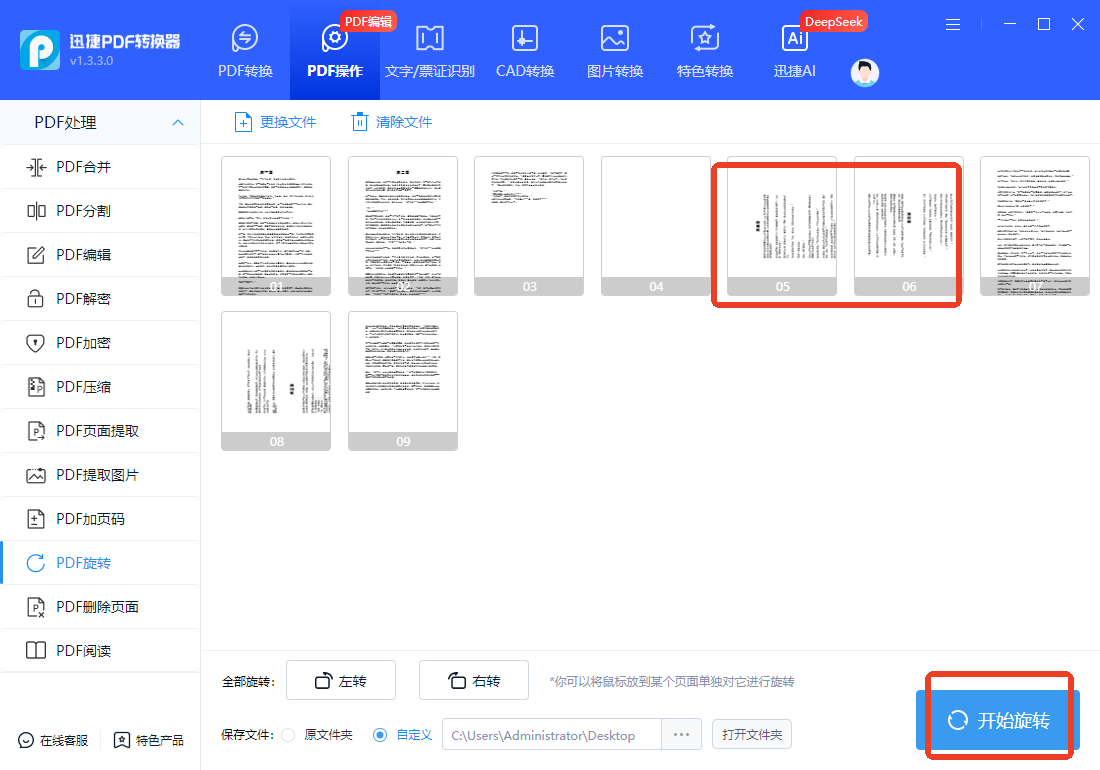Click the save path input field

click(551, 735)
